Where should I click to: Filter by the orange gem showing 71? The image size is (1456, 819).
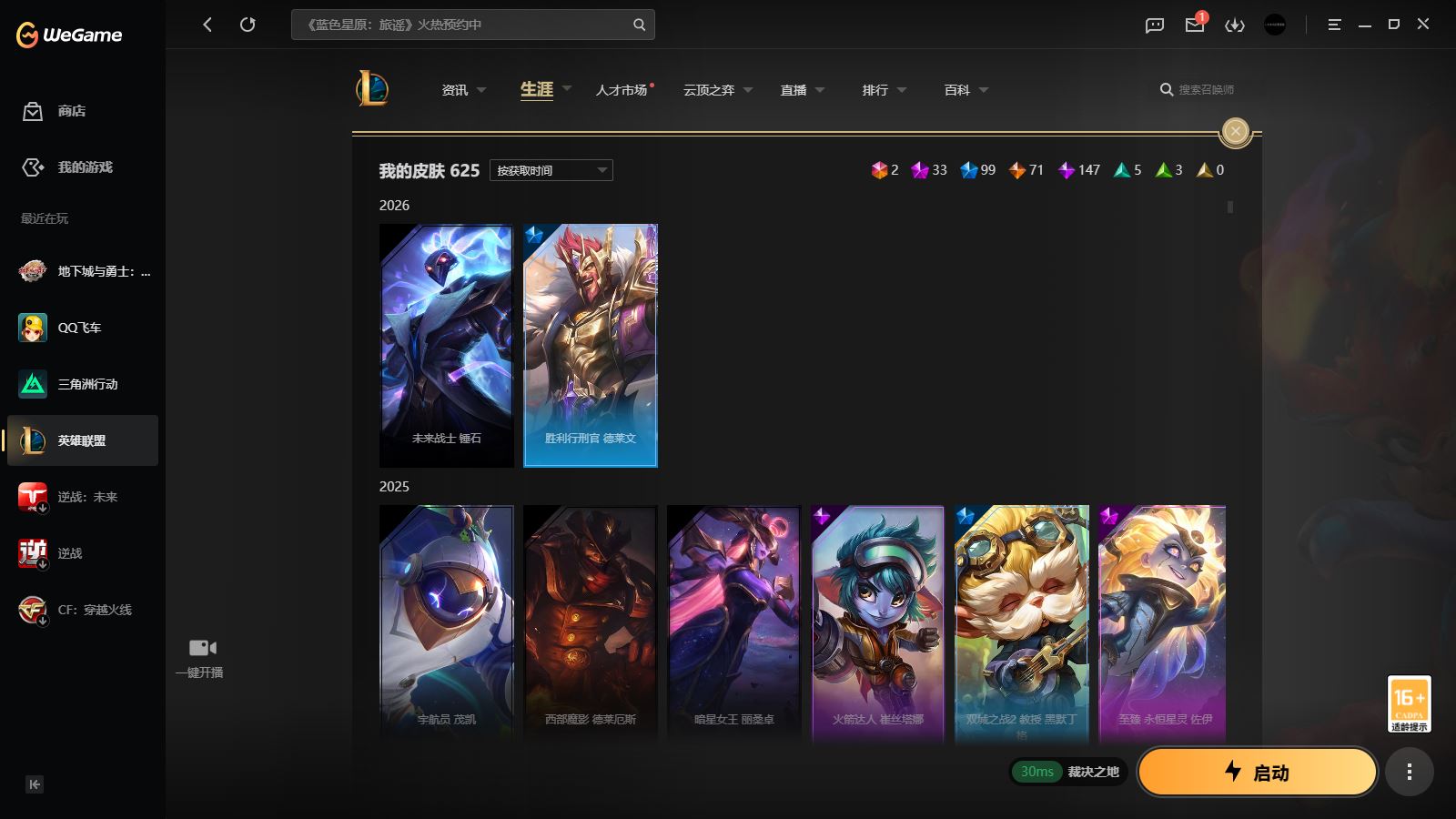1026,170
